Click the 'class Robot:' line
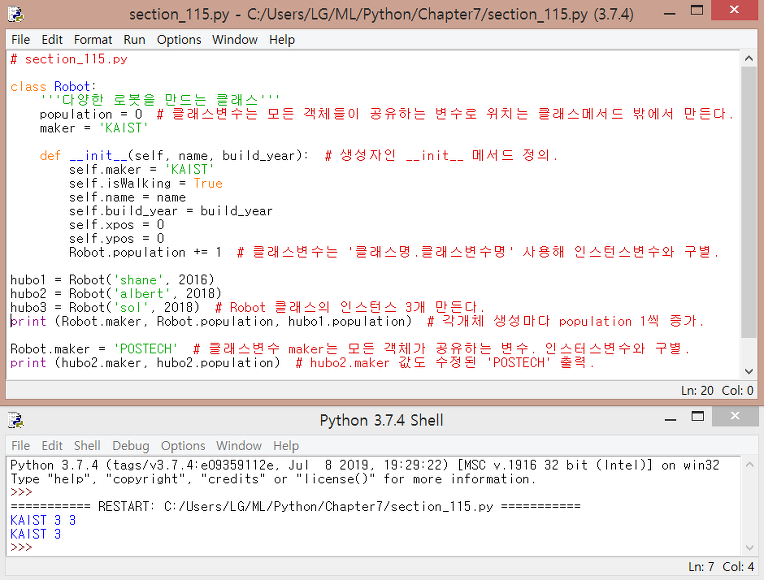This screenshot has width=764, height=580. tap(53, 86)
